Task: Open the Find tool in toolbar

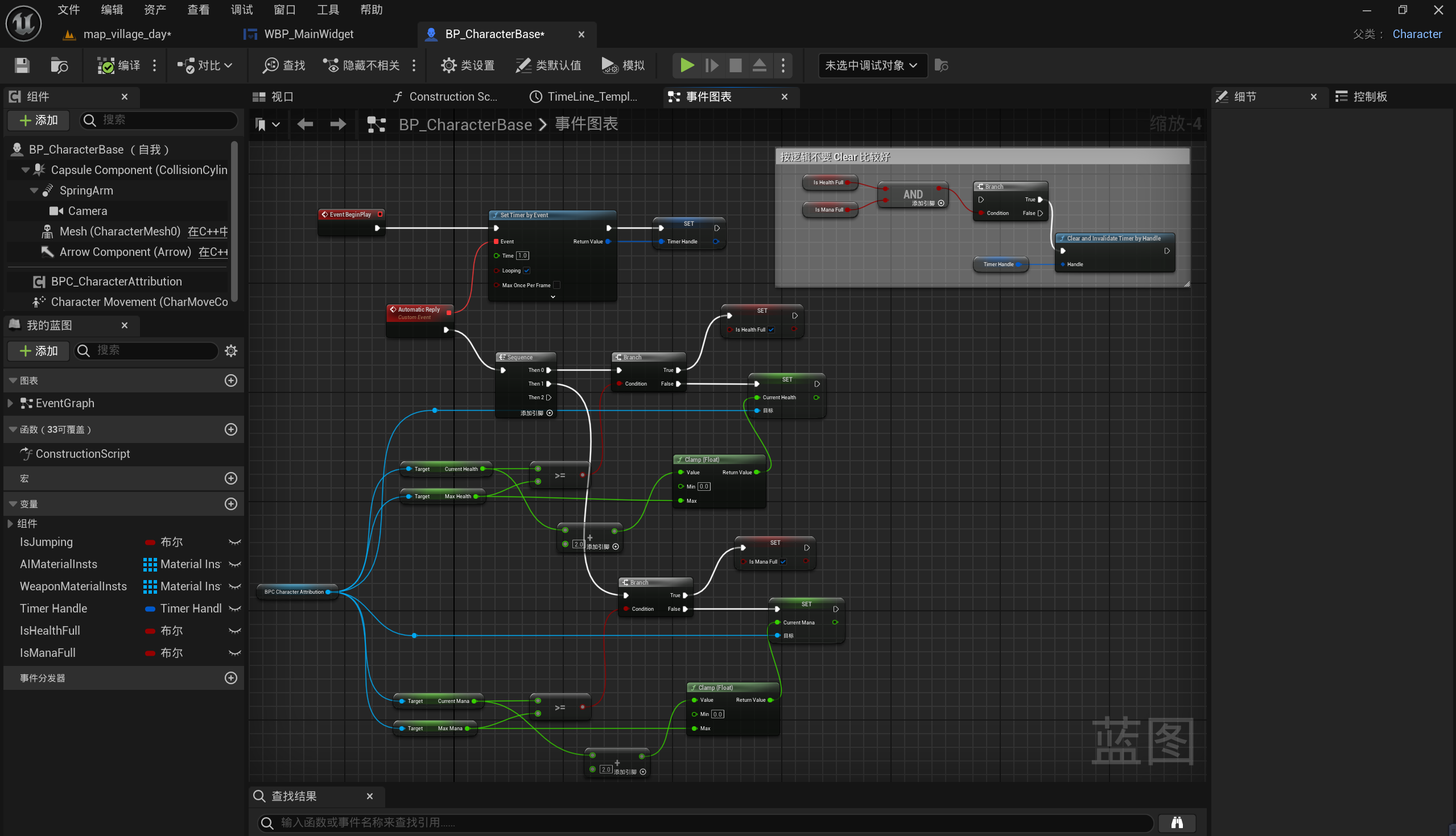Action: click(x=284, y=65)
